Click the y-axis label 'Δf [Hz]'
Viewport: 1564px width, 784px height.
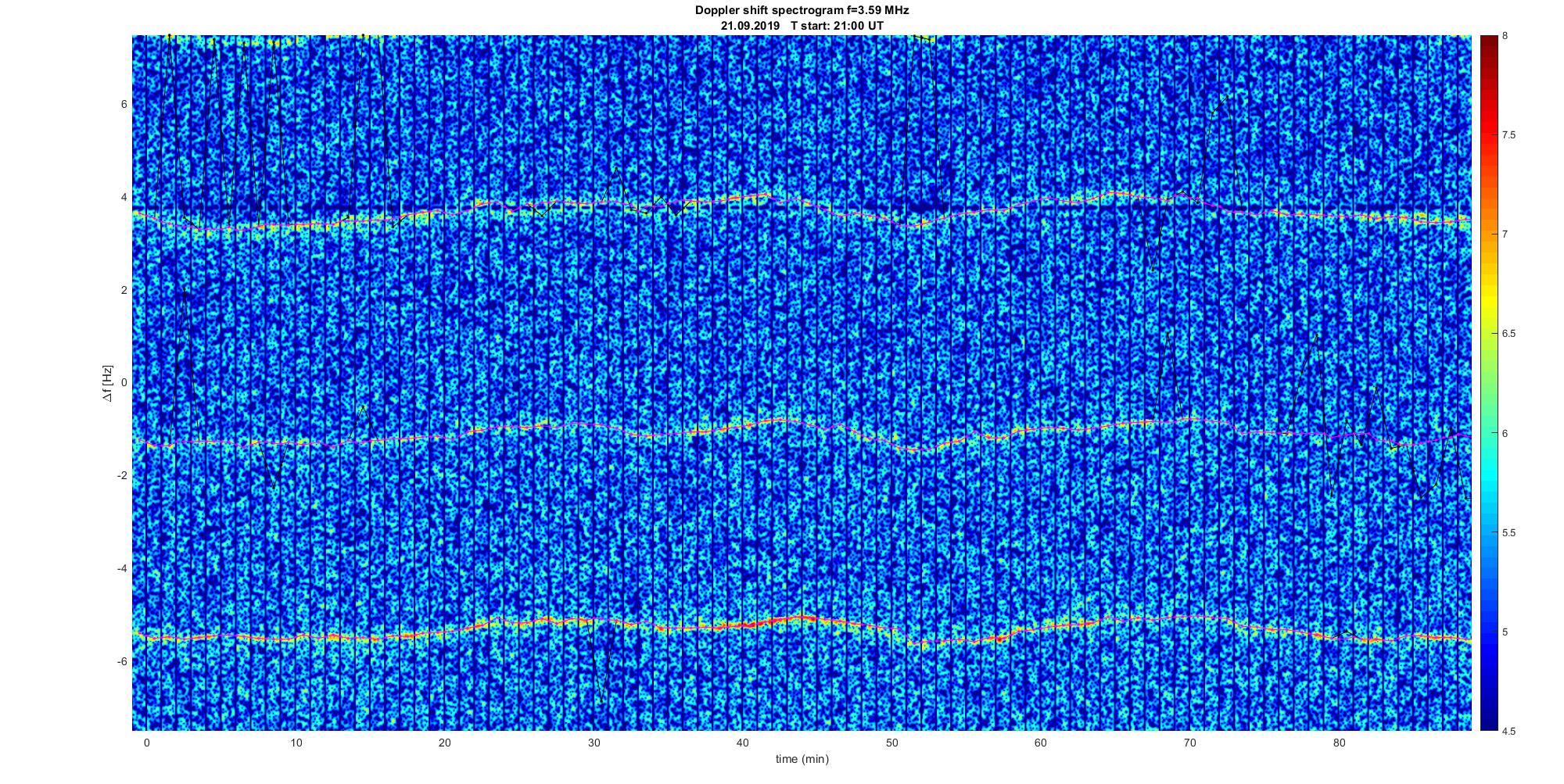pyautogui.click(x=107, y=383)
